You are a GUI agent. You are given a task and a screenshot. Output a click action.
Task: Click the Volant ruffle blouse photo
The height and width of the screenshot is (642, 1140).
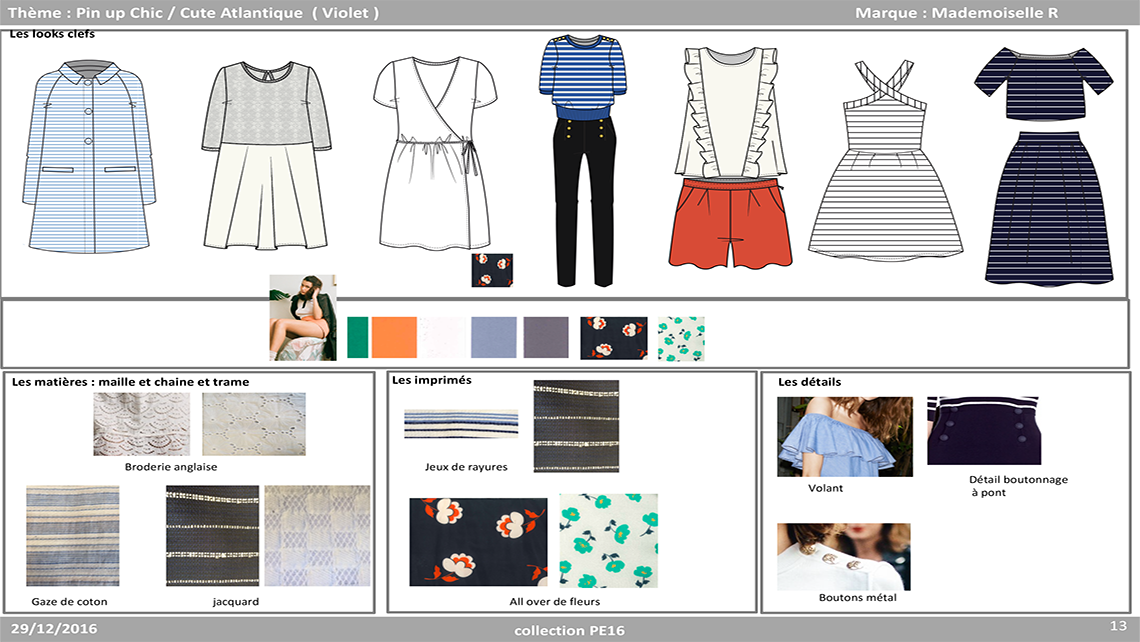[x=845, y=437]
